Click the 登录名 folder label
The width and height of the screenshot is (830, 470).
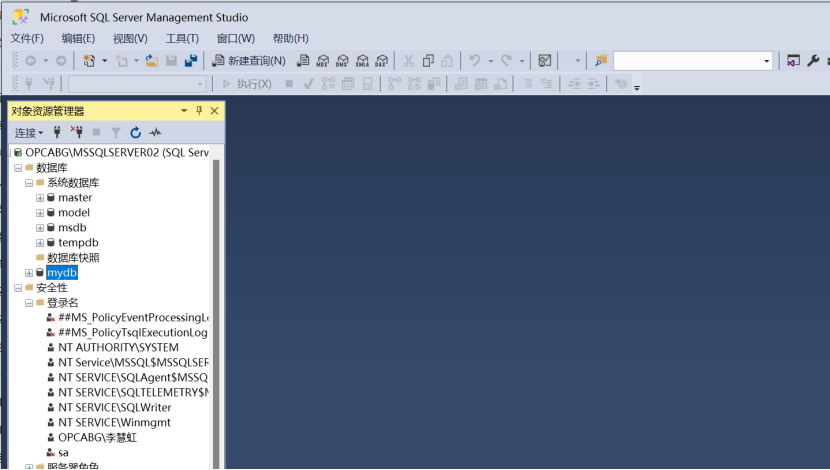point(62,303)
